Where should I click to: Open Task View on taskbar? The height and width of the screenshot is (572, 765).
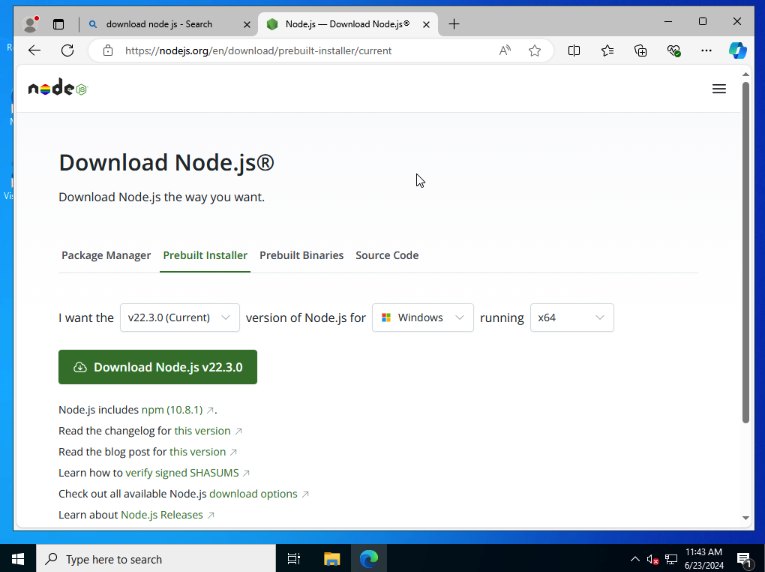click(294, 559)
